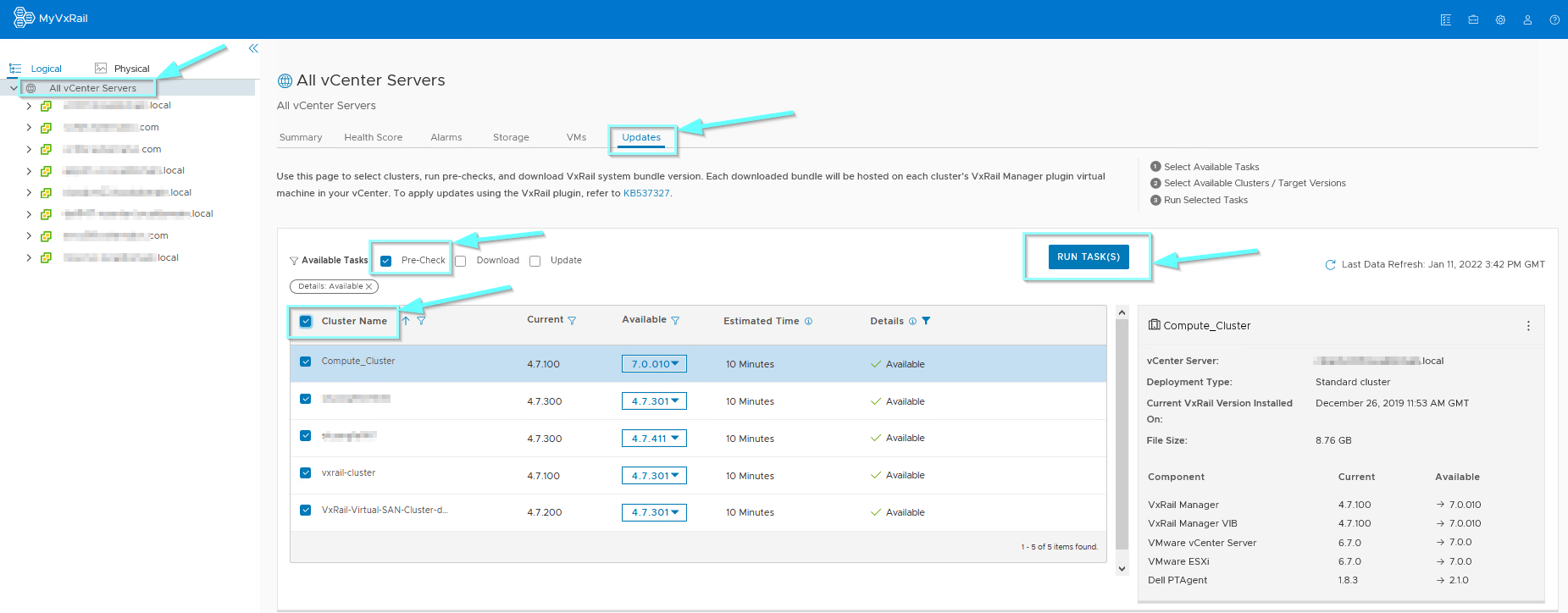Open the 4.7.411 version dropdown

[x=654, y=439]
